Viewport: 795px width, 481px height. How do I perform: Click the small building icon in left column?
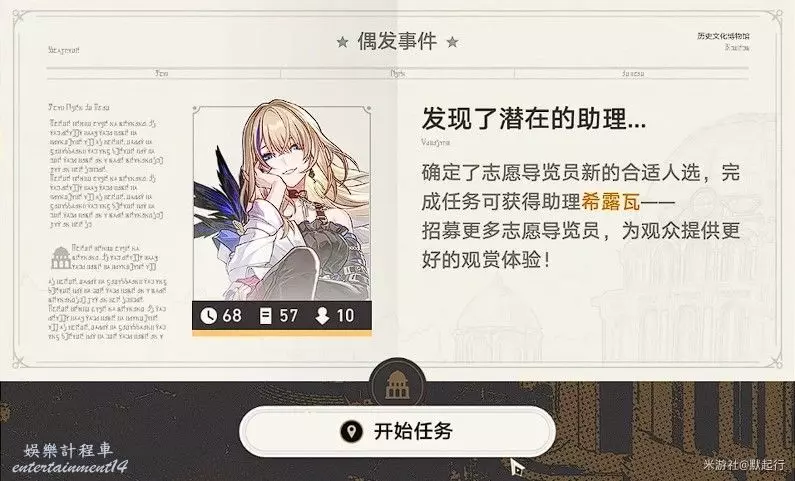pyautogui.click(x=61, y=257)
